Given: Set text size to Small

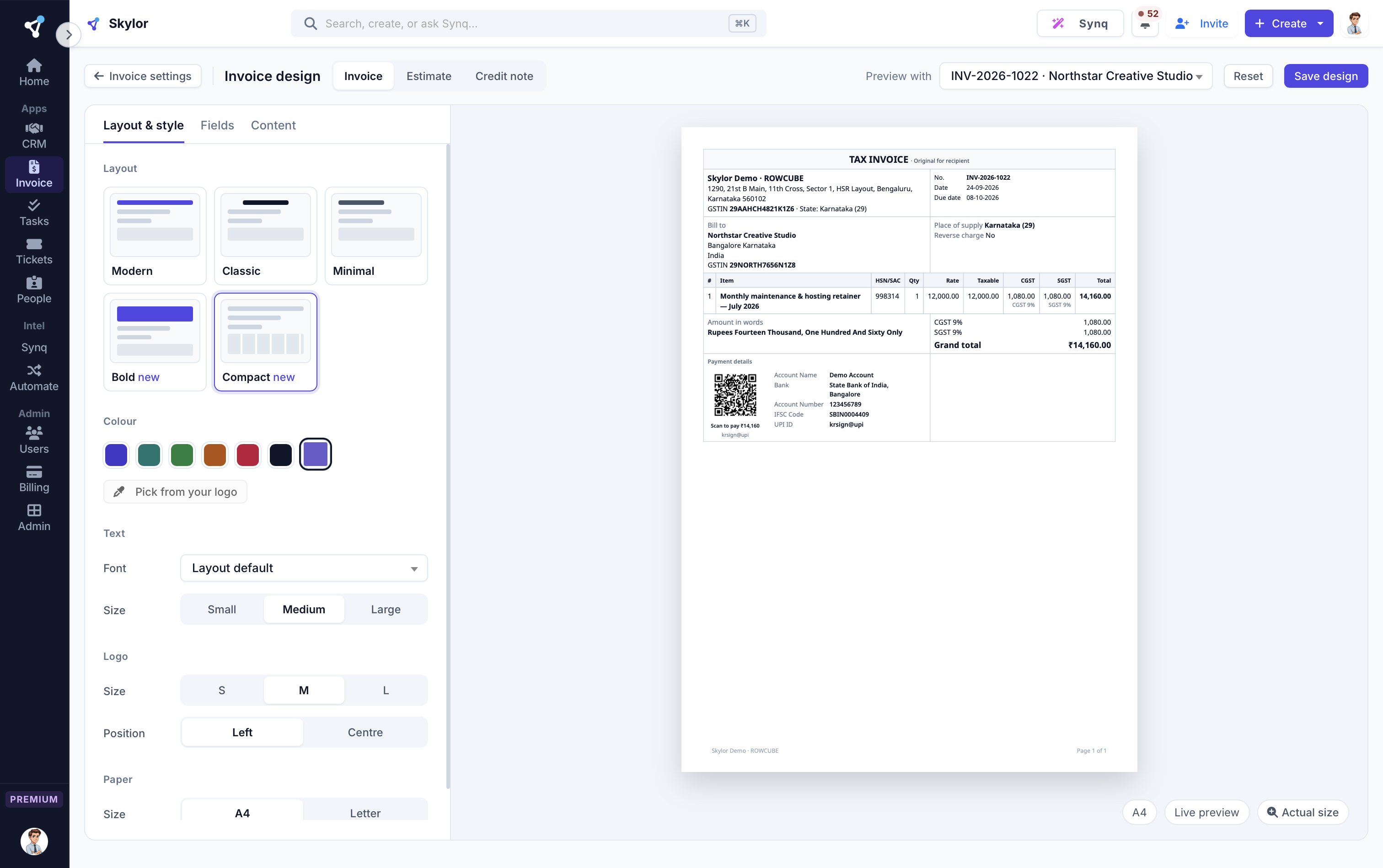Looking at the screenshot, I should 222,609.
